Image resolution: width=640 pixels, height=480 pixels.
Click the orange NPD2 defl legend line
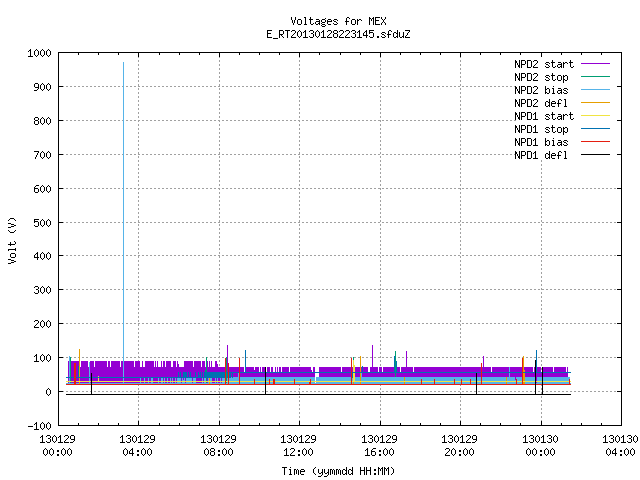tap(596, 102)
